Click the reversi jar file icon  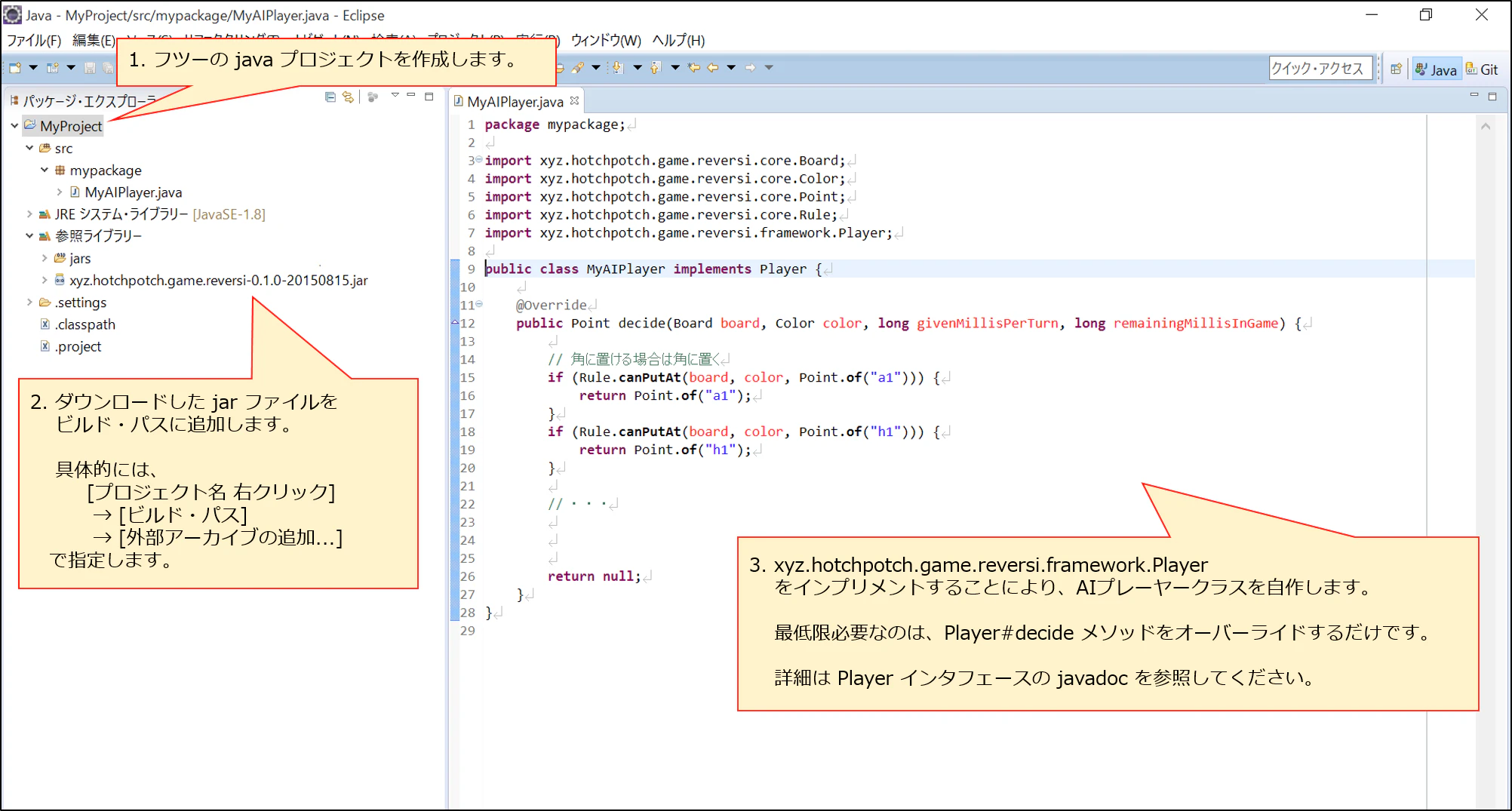pyautogui.click(x=60, y=280)
